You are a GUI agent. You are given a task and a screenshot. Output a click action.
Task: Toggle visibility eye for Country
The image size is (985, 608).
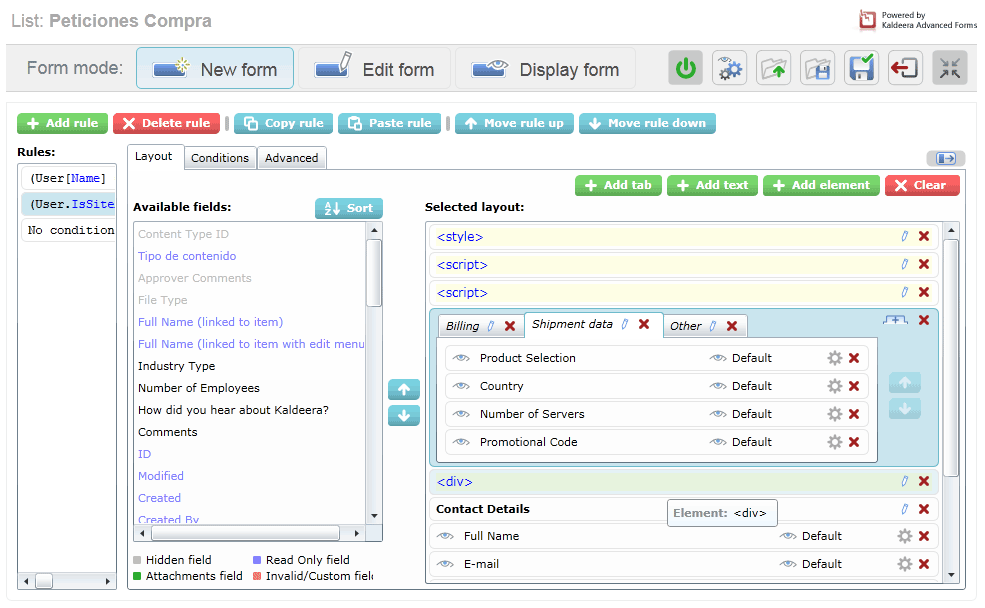click(x=461, y=386)
